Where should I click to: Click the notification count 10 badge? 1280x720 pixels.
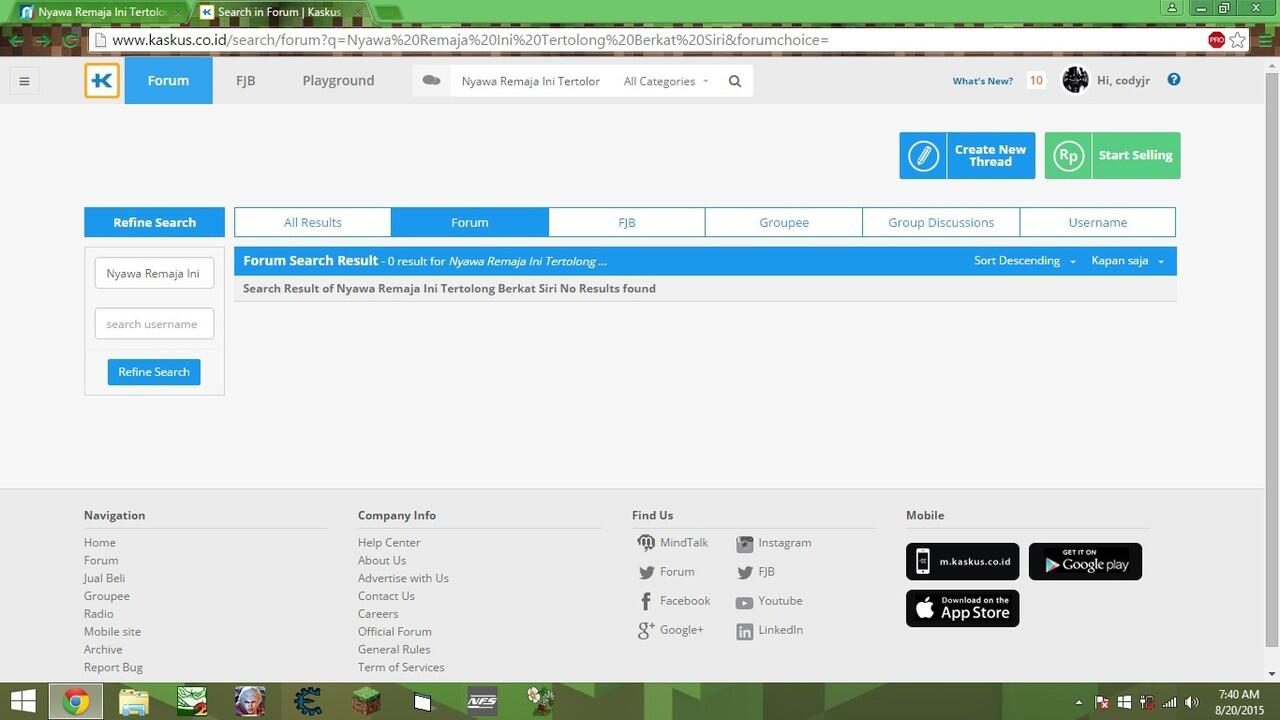(1036, 81)
